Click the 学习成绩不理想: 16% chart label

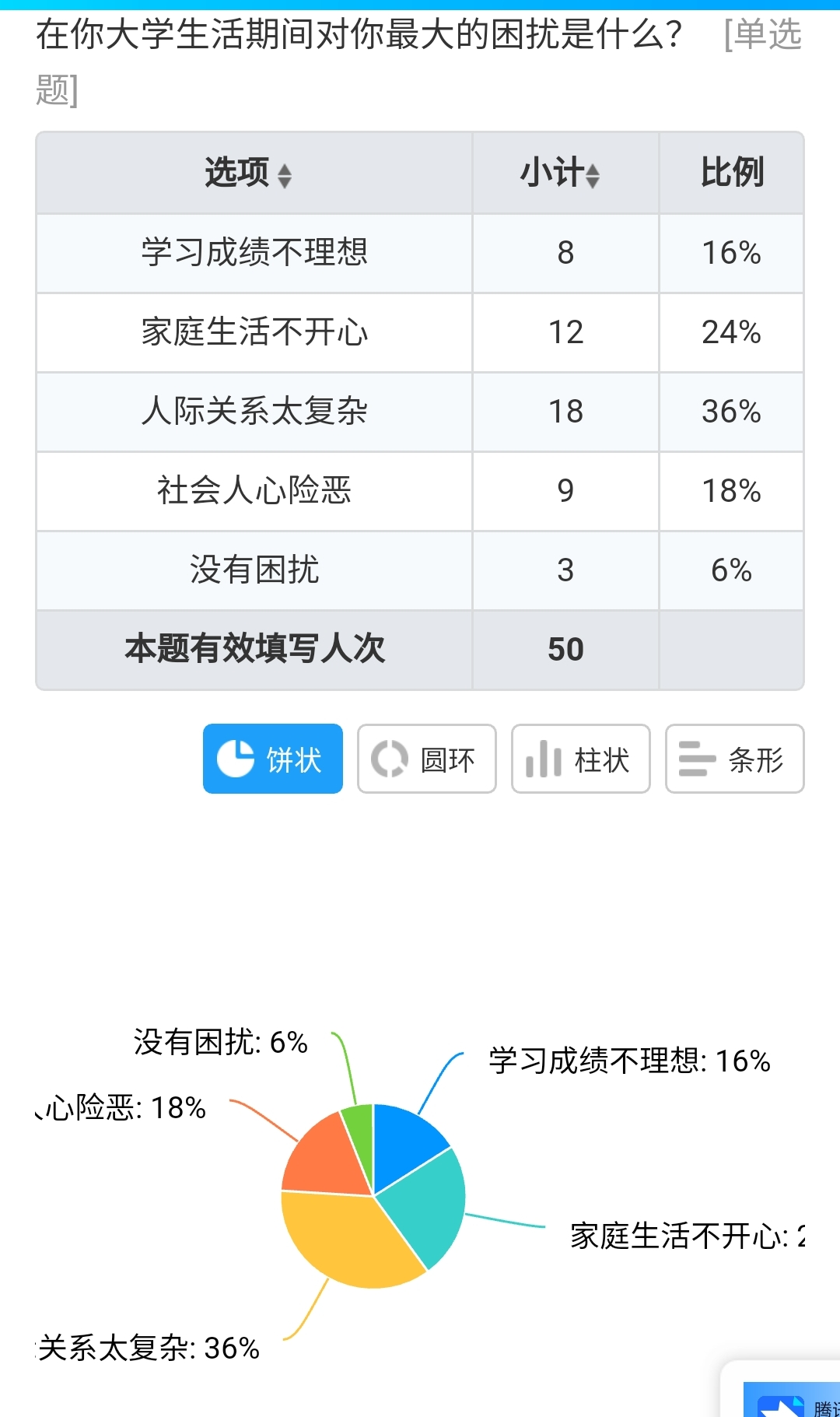tap(628, 1061)
